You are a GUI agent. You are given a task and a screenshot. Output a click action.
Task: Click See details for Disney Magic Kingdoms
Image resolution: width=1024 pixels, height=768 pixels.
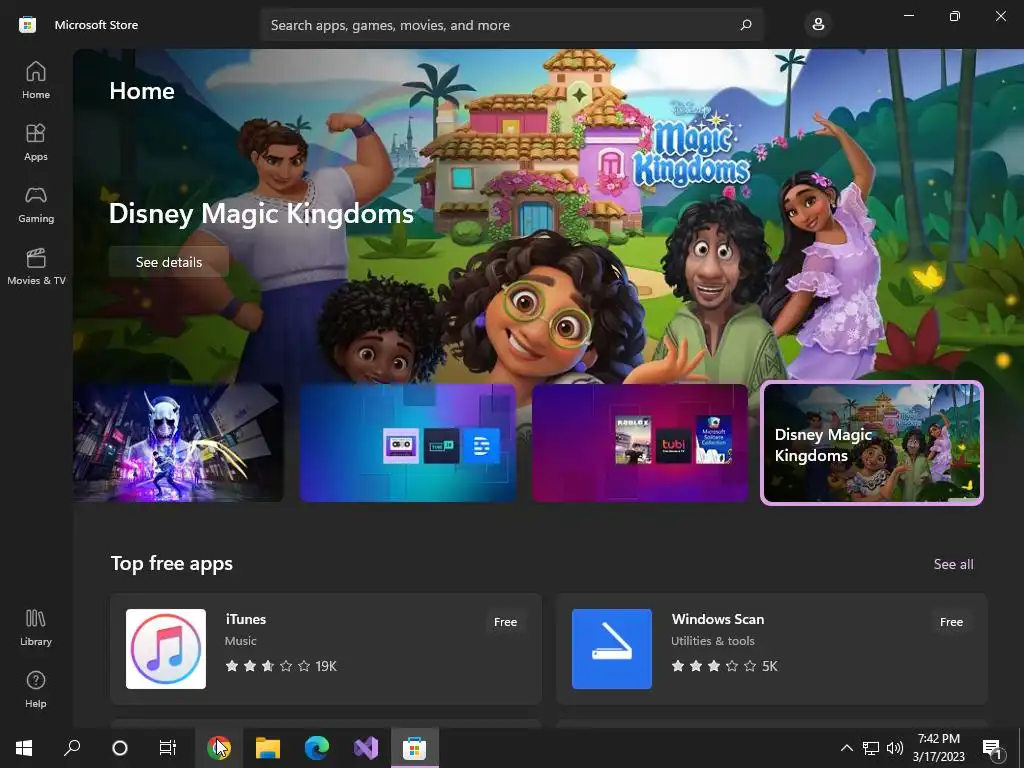click(x=168, y=262)
